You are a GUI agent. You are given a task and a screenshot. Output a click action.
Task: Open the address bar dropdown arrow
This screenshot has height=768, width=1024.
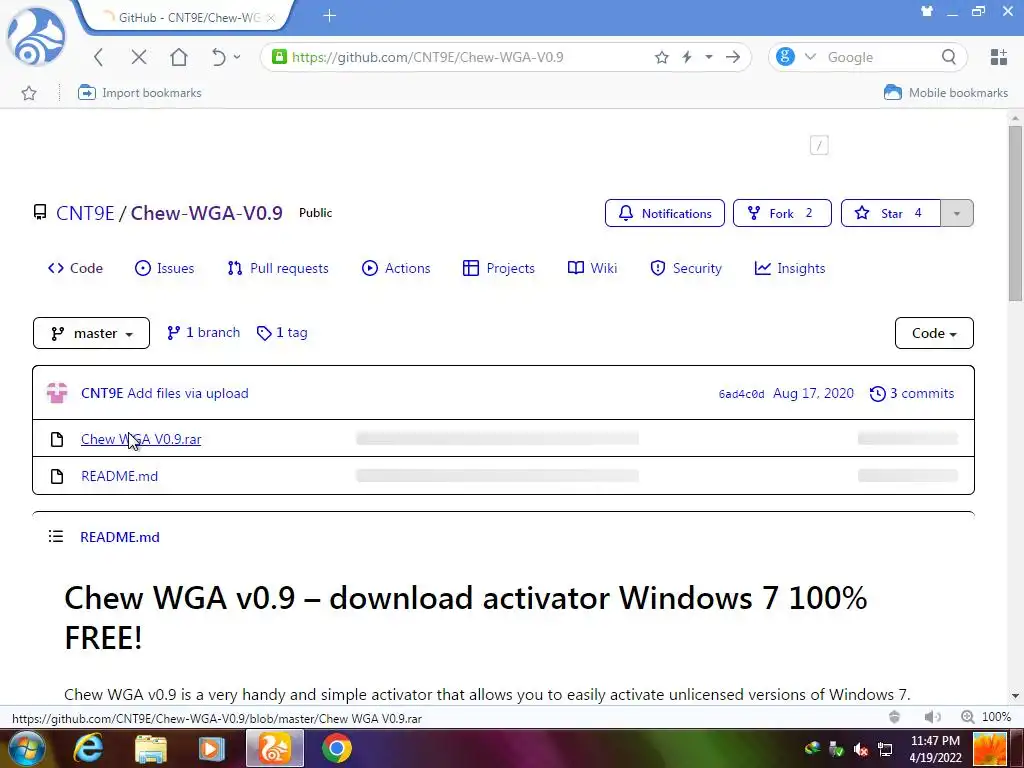click(709, 57)
